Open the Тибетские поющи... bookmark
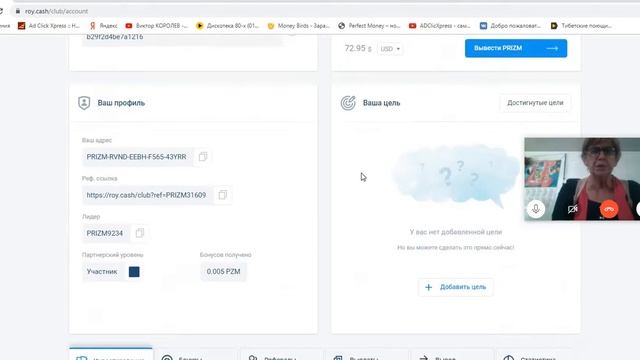 (x=581, y=26)
